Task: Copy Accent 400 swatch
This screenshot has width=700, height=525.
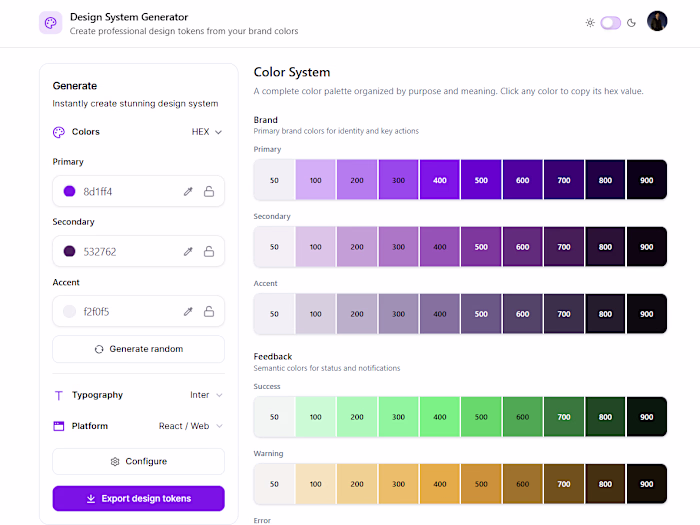Action: point(440,313)
